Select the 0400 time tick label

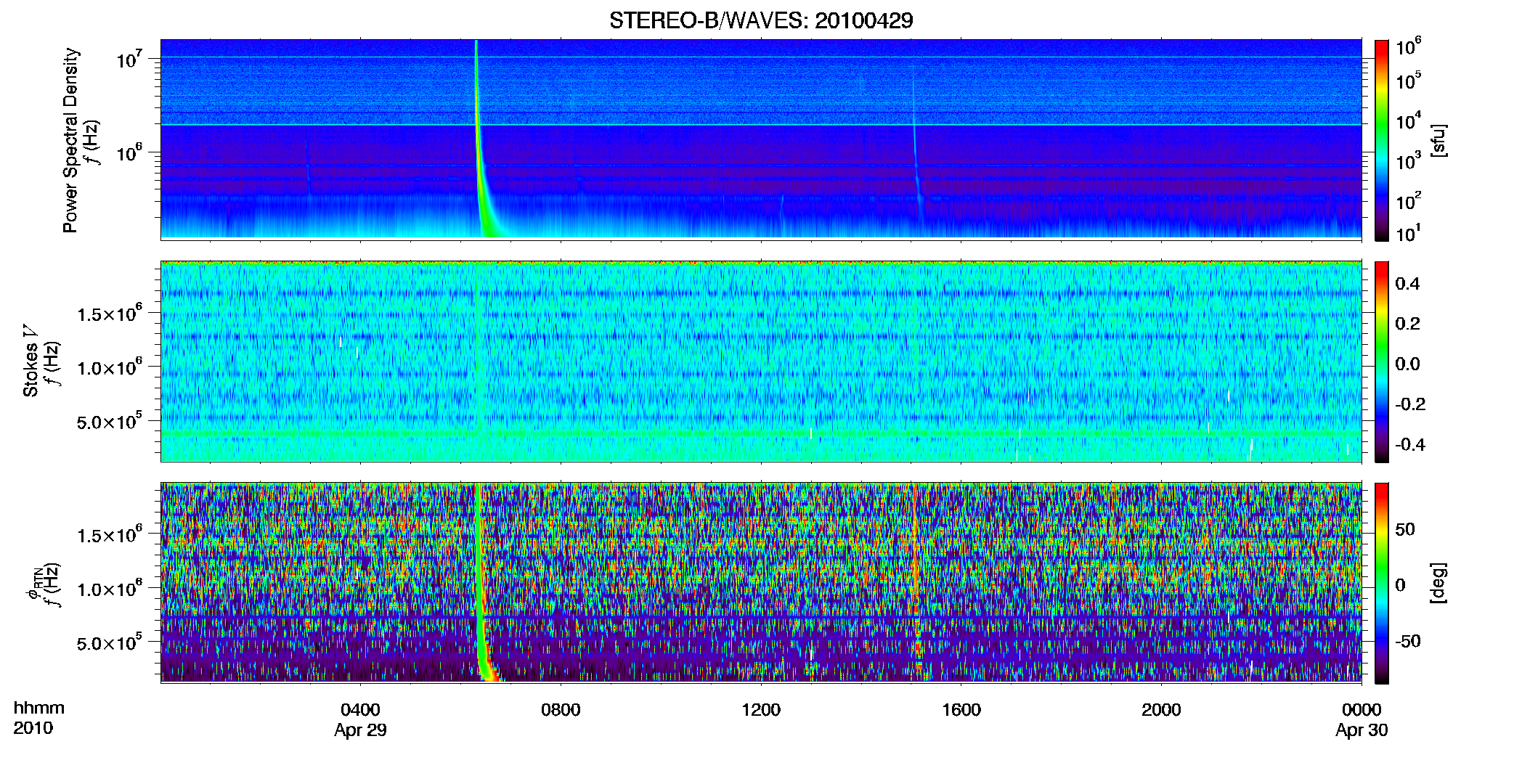coord(360,710)
